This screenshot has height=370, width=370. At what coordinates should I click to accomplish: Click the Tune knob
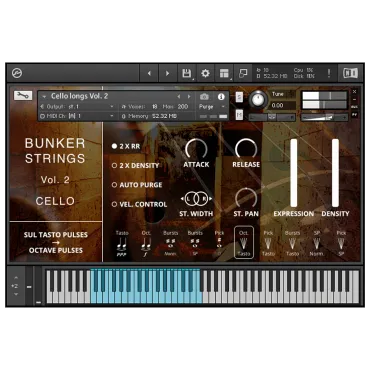pos(257,99)
